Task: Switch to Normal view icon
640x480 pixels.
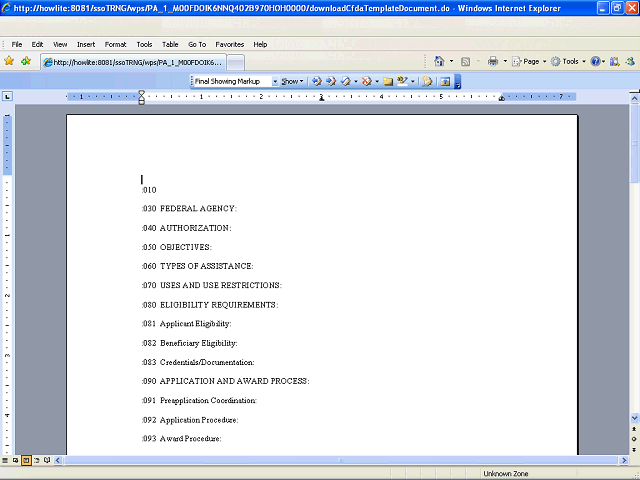Action: pyautogui.click(x=5, y=460)
